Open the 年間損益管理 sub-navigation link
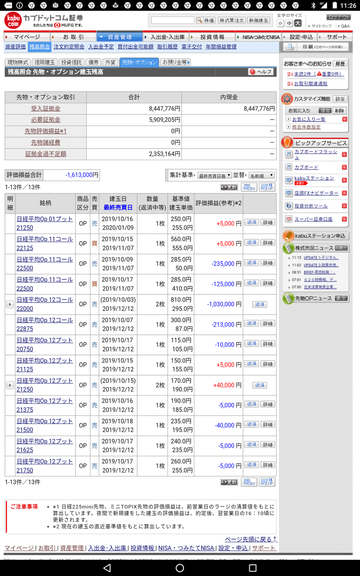Screen dimensions: 360x576 (221, 47)
